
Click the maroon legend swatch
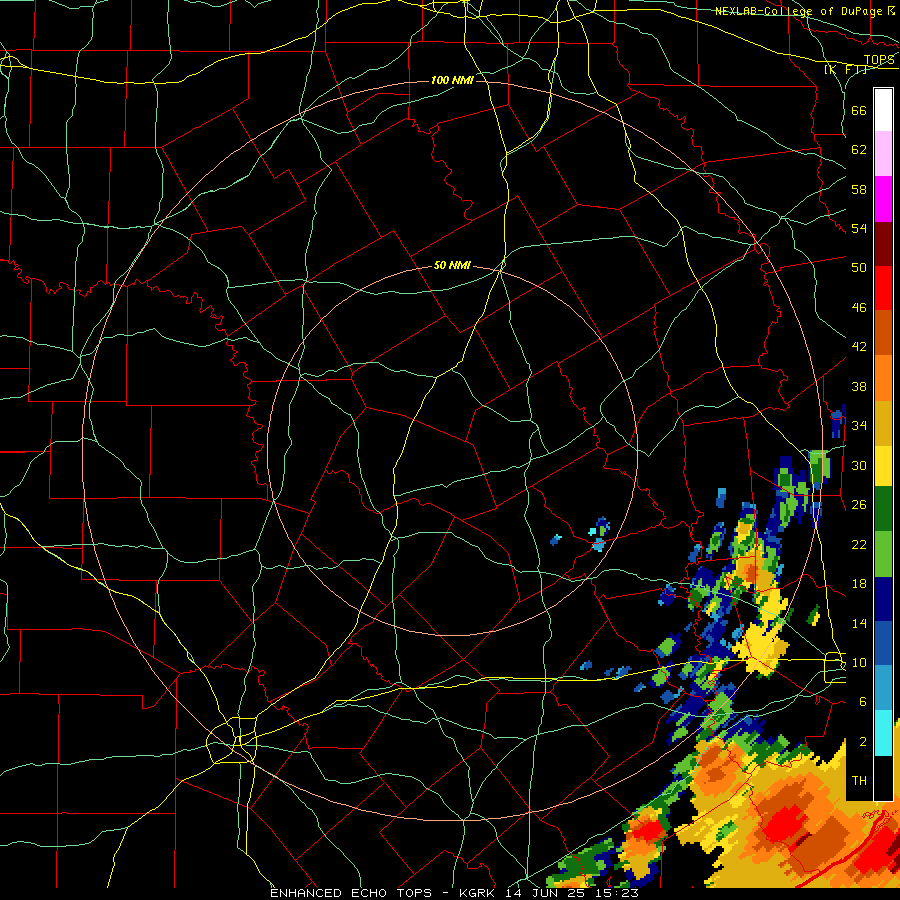click(x=883, y=243)
